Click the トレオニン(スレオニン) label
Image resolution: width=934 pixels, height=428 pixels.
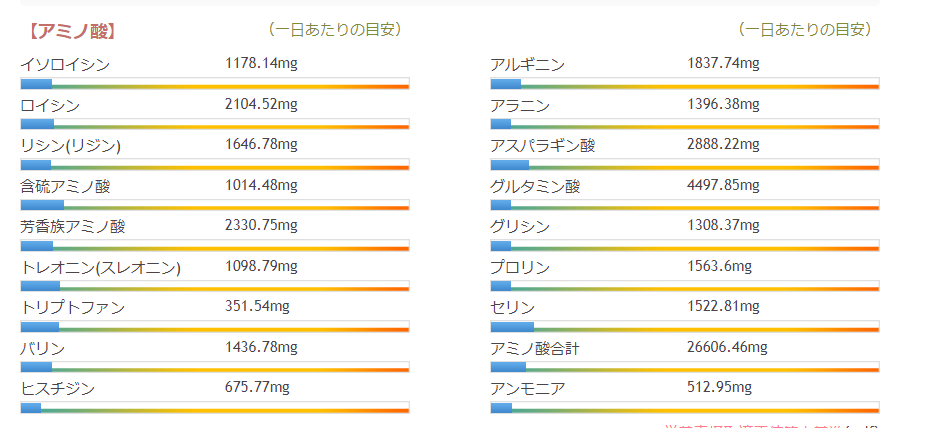(x=100, y=267)
